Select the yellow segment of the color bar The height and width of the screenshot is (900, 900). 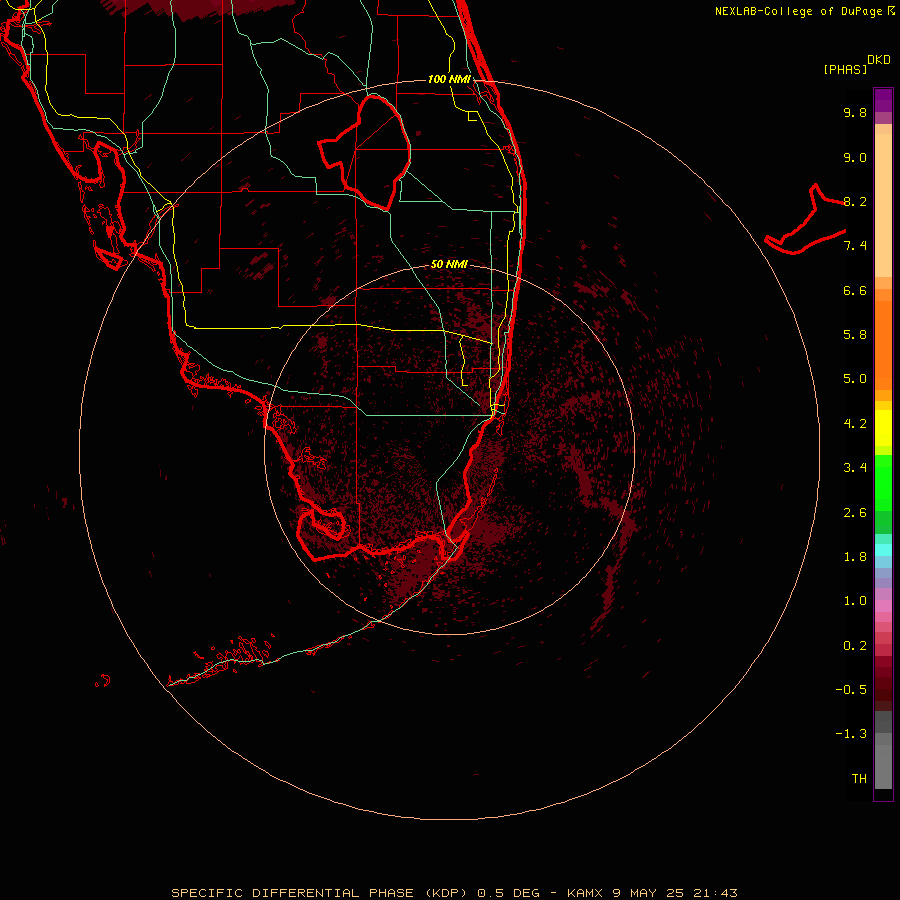point(883,428)
